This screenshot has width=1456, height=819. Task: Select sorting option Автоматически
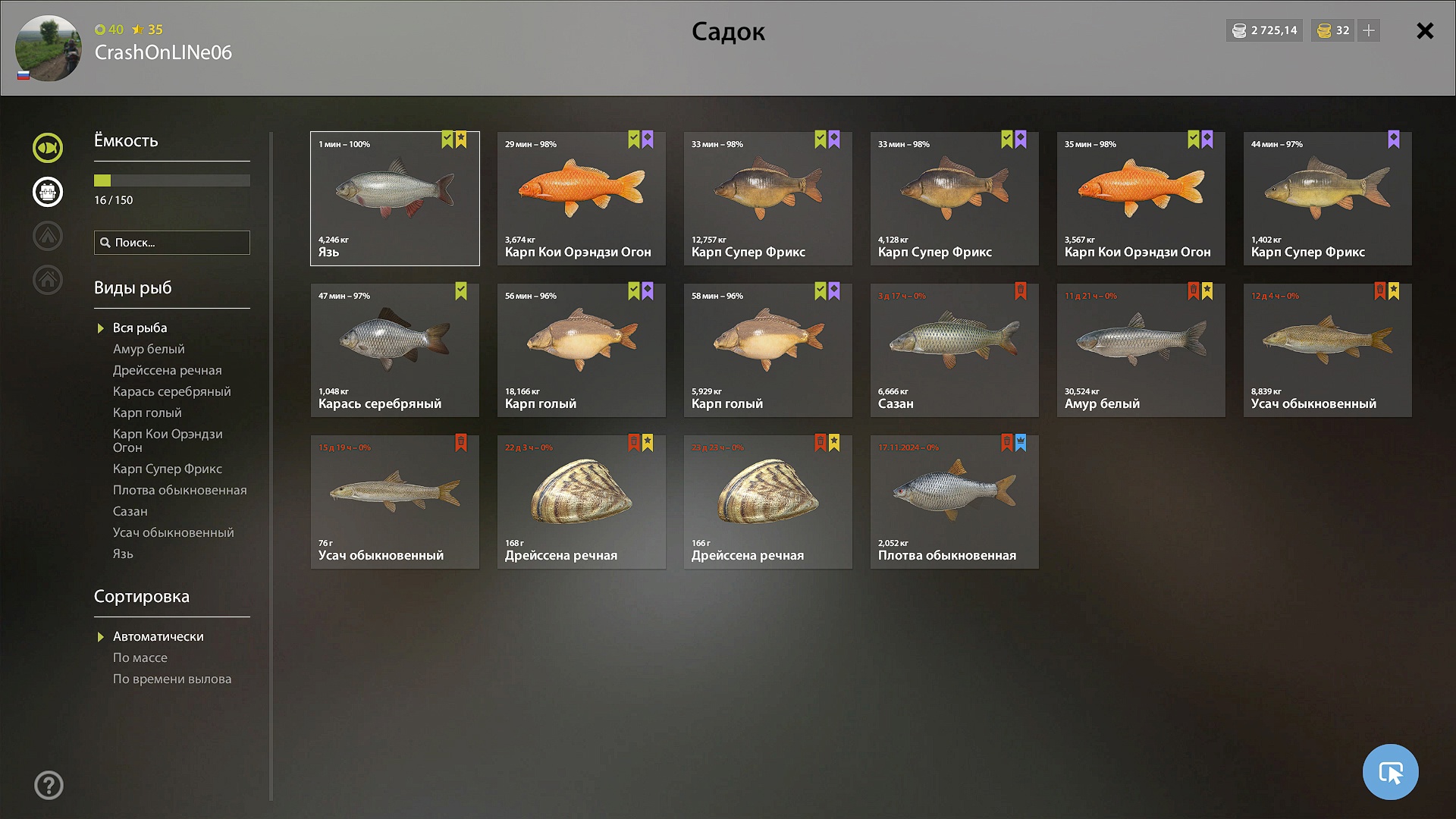[x=158, y=636]
